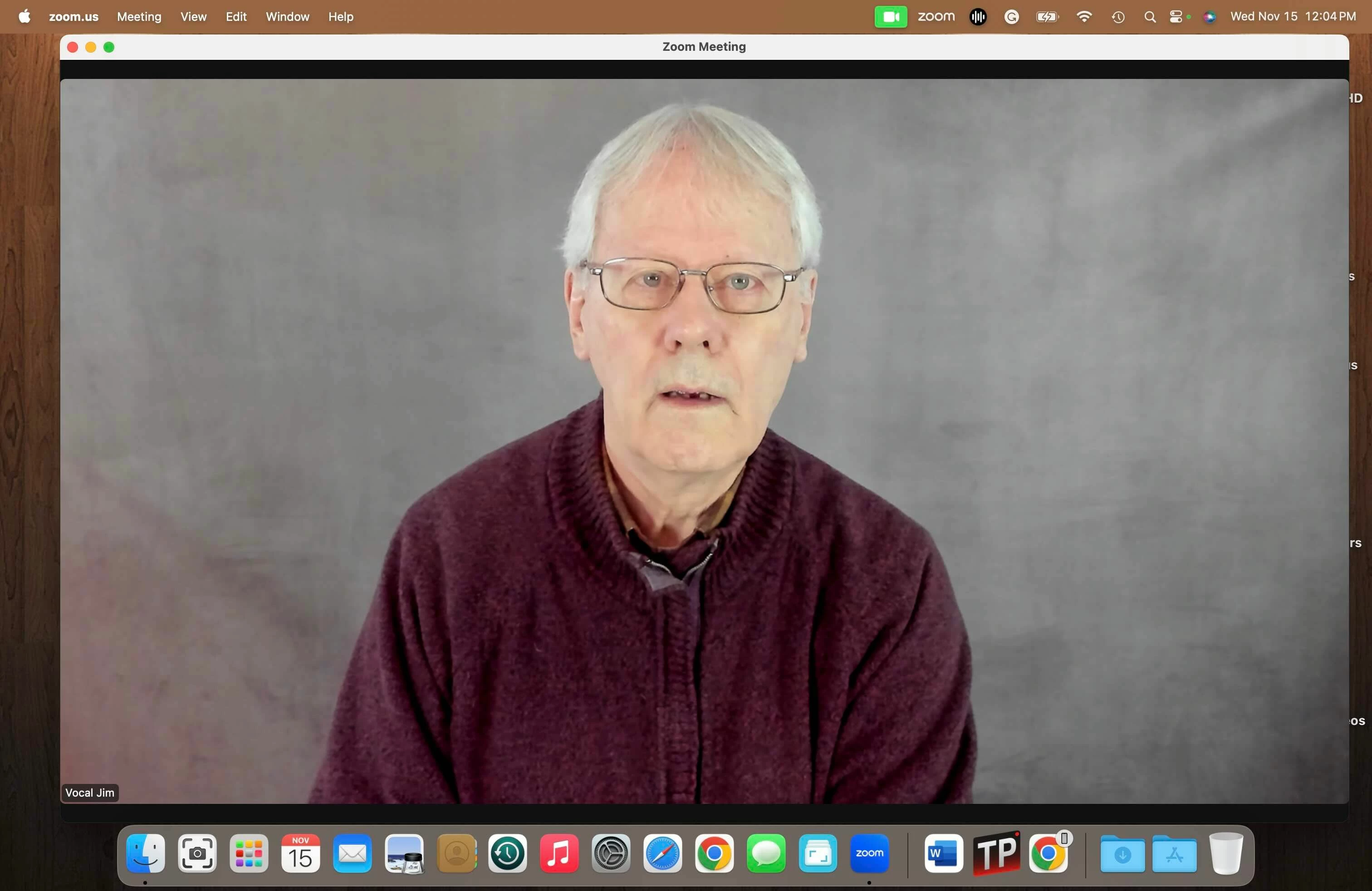Viewport: 1372px width, 891px height.
Task: Click the green Zoom camera status icon
Action: (890, 17)
